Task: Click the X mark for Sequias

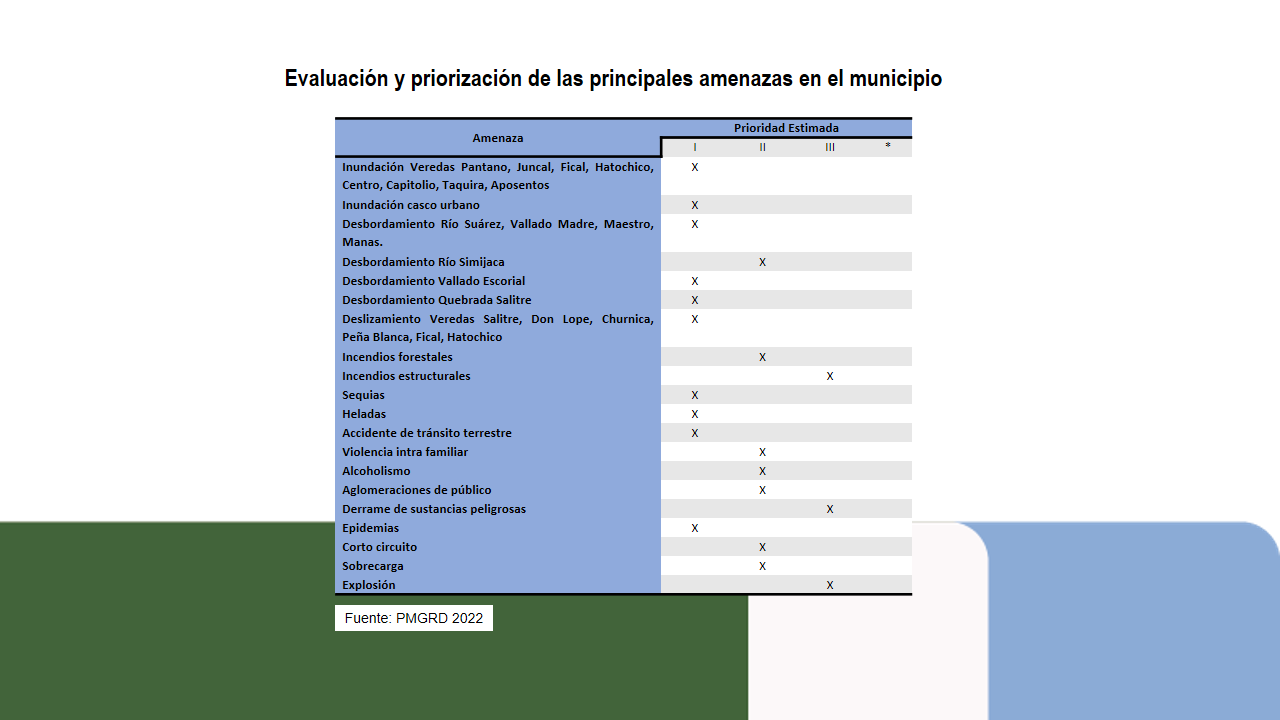Action: (695, 395)
